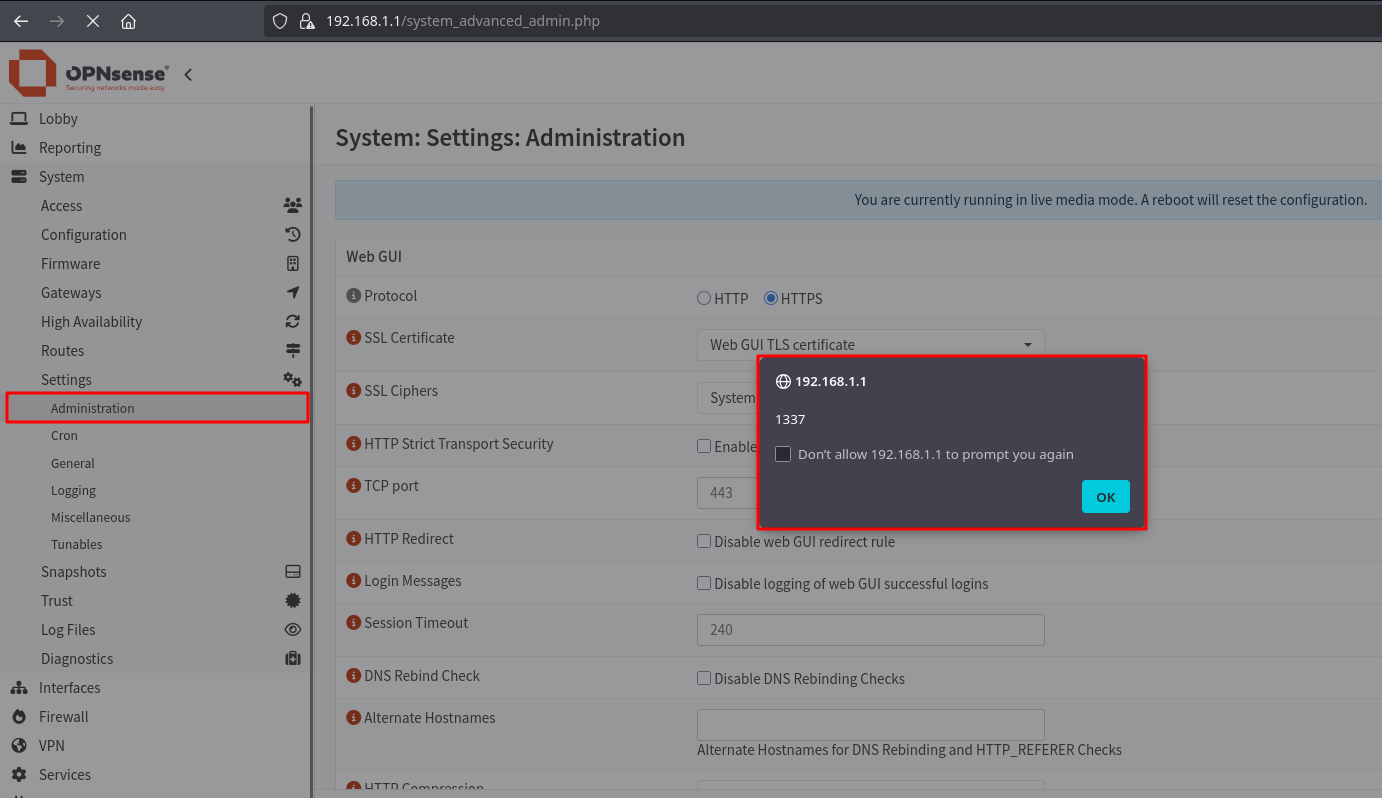This screenshot has height=798, width=1382.
Task: Stop page loading with X icon
Action: pyautogui.click(x=93, y=20)
